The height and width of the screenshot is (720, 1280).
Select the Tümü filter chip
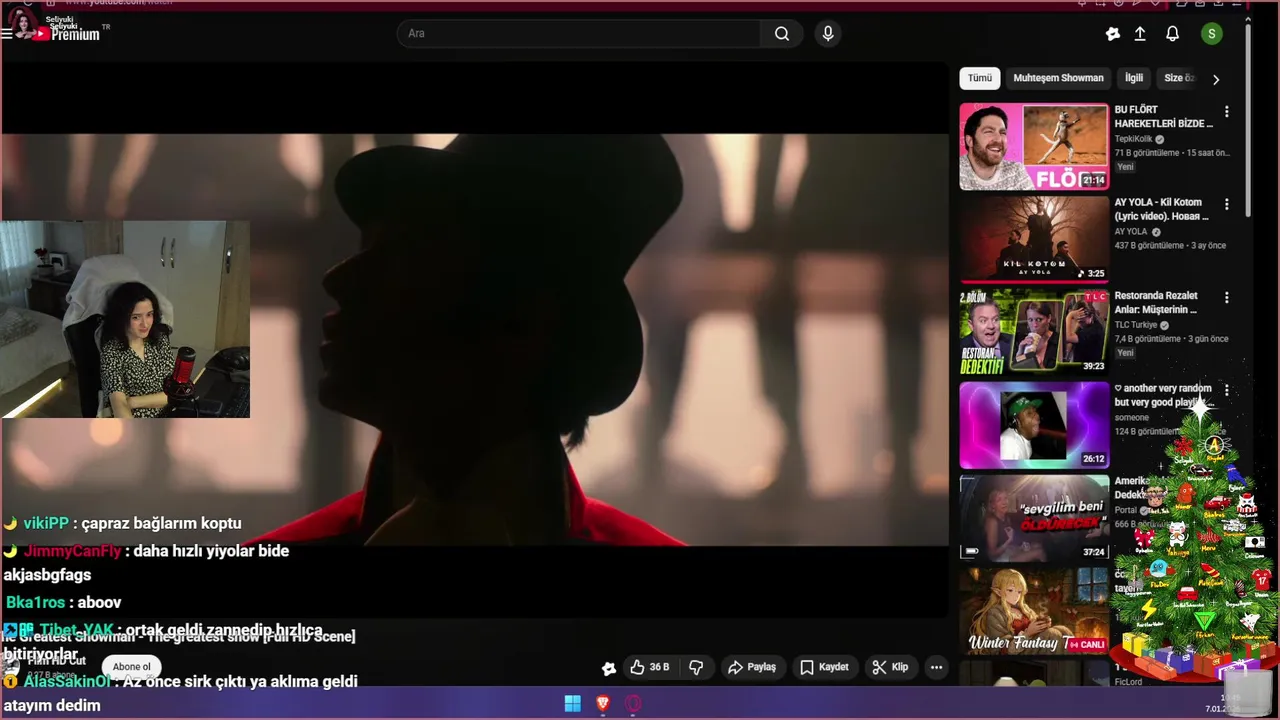pos(980,78)
